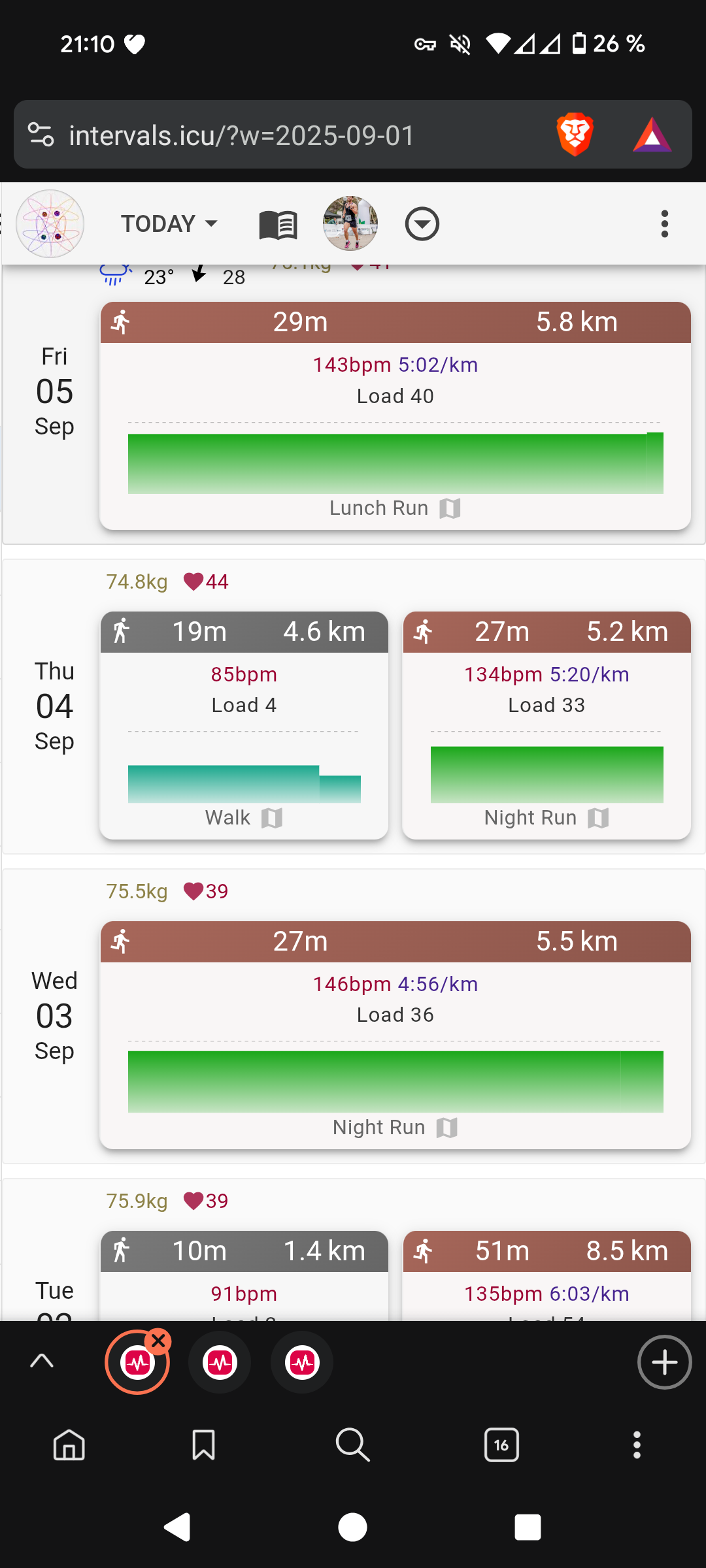This screenshot has width=706, height=1568.
Task: Open the map icon on Lunch Run
Action: [450, 508]
